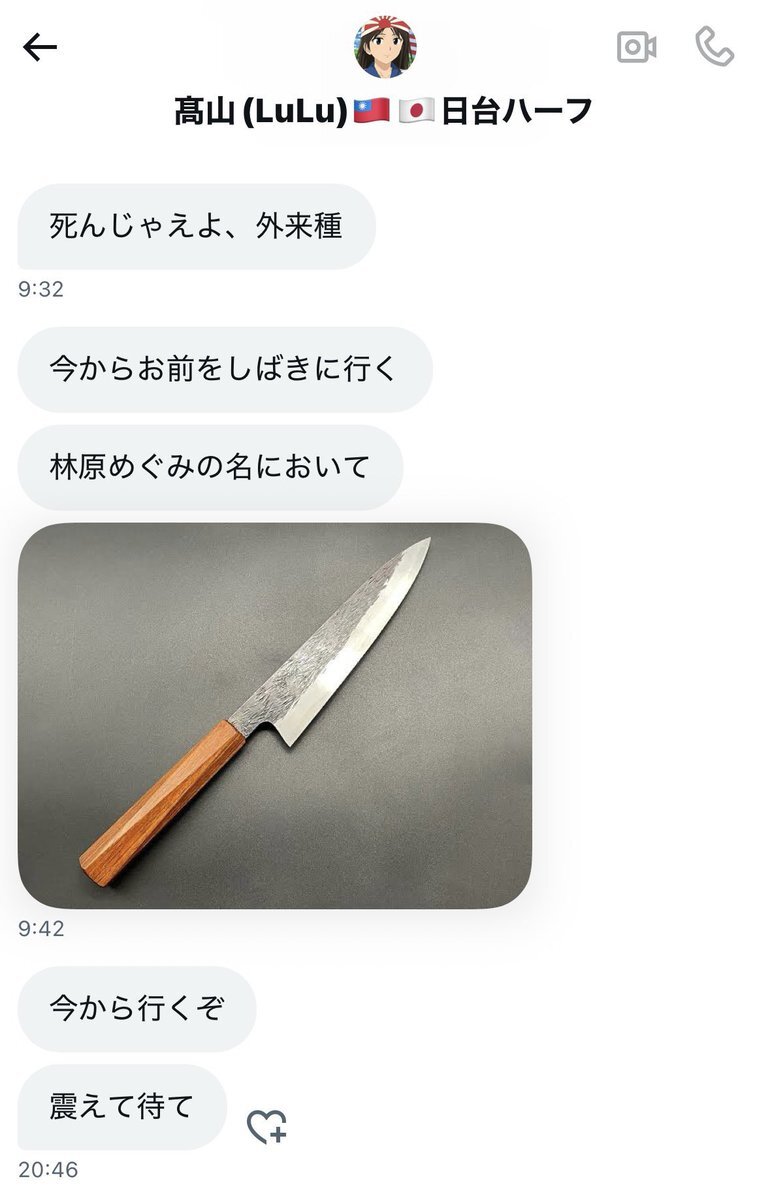Select the message 今から行くぞ
The image size is (770, 1200).
pos(137,1009)
